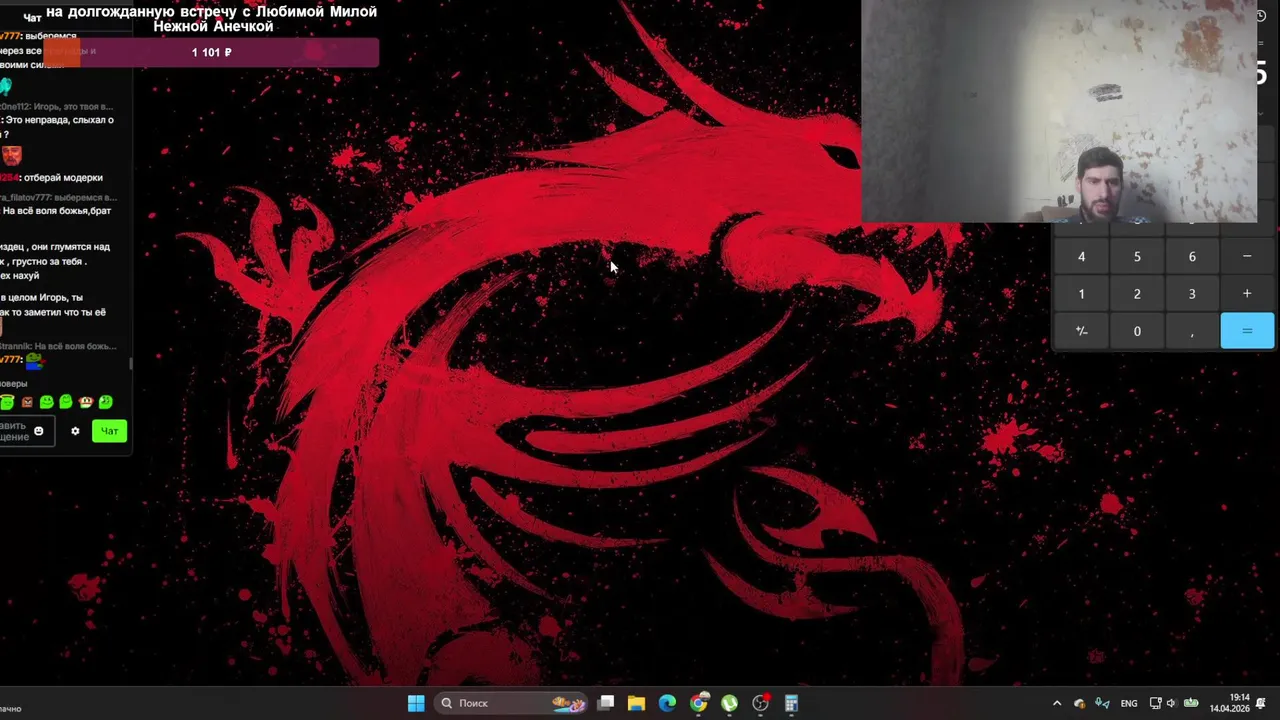
Task: Click the goal title "Нежной Анечкой"
Action: [213, 27]
